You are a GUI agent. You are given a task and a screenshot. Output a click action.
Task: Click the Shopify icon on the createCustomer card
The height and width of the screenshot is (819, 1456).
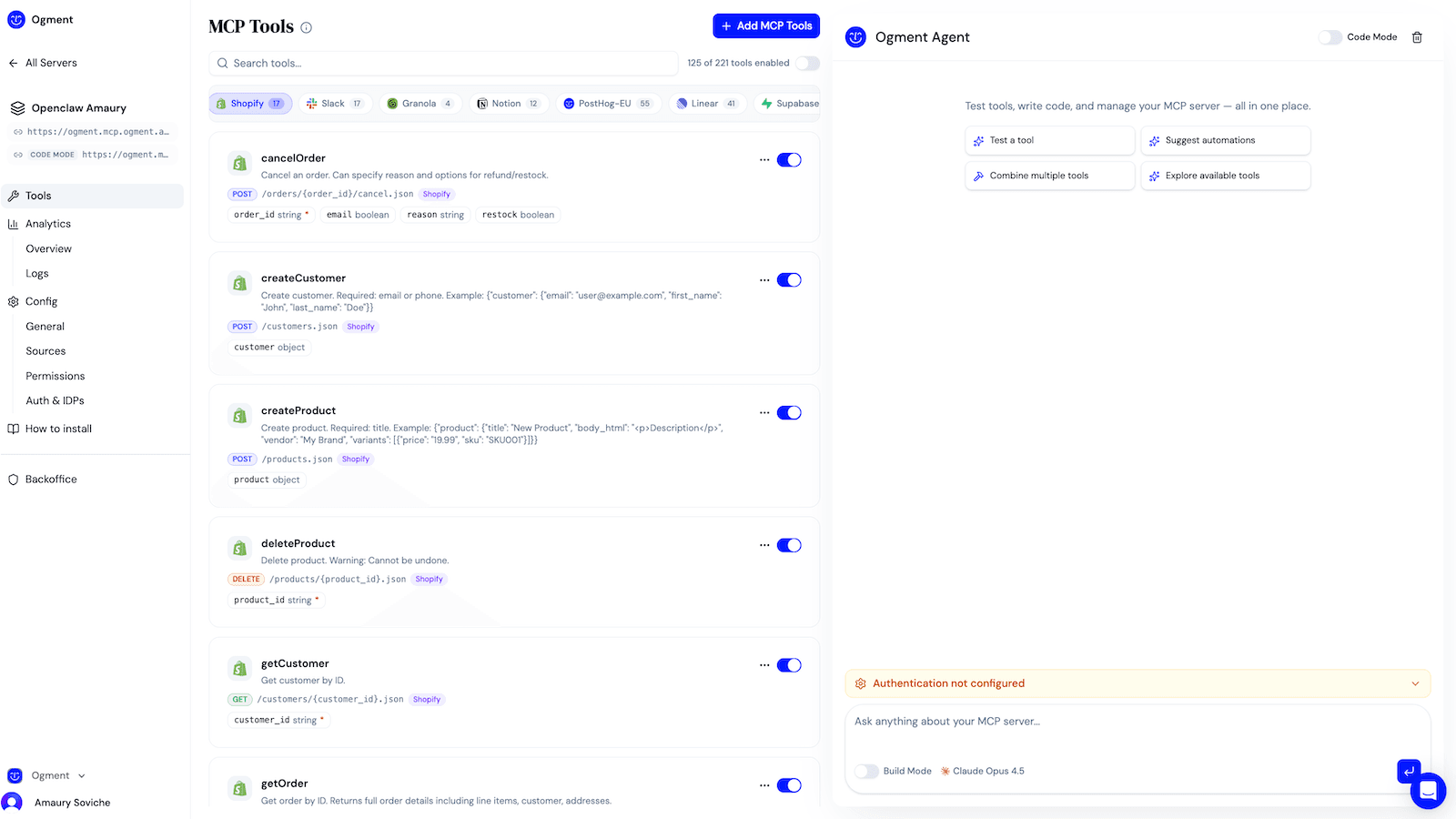(x=239, y=283)
